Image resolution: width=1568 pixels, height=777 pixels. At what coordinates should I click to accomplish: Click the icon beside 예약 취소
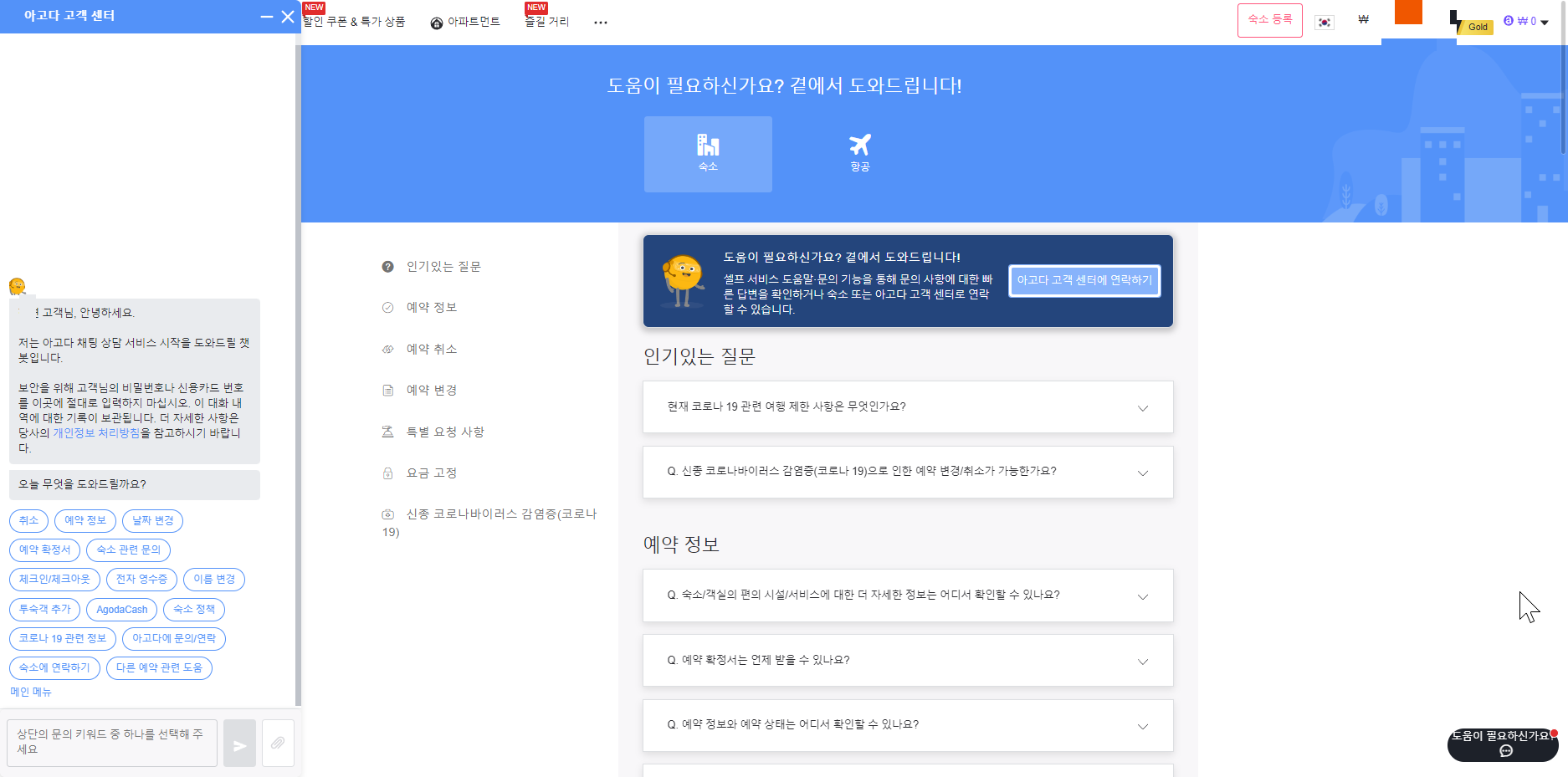point(387,350)
